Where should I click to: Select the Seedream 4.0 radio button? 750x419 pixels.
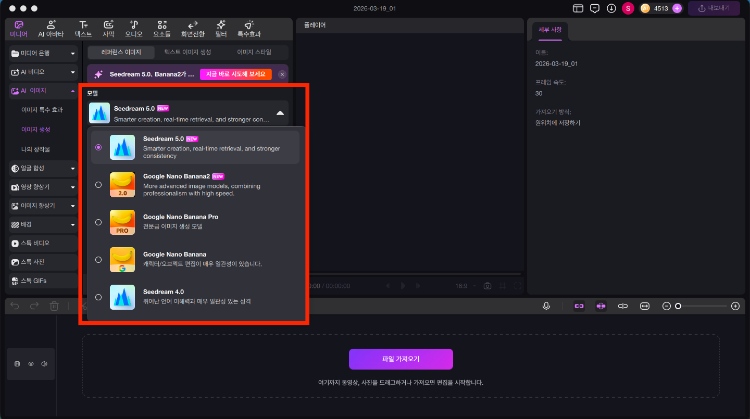tap(99, 297)
